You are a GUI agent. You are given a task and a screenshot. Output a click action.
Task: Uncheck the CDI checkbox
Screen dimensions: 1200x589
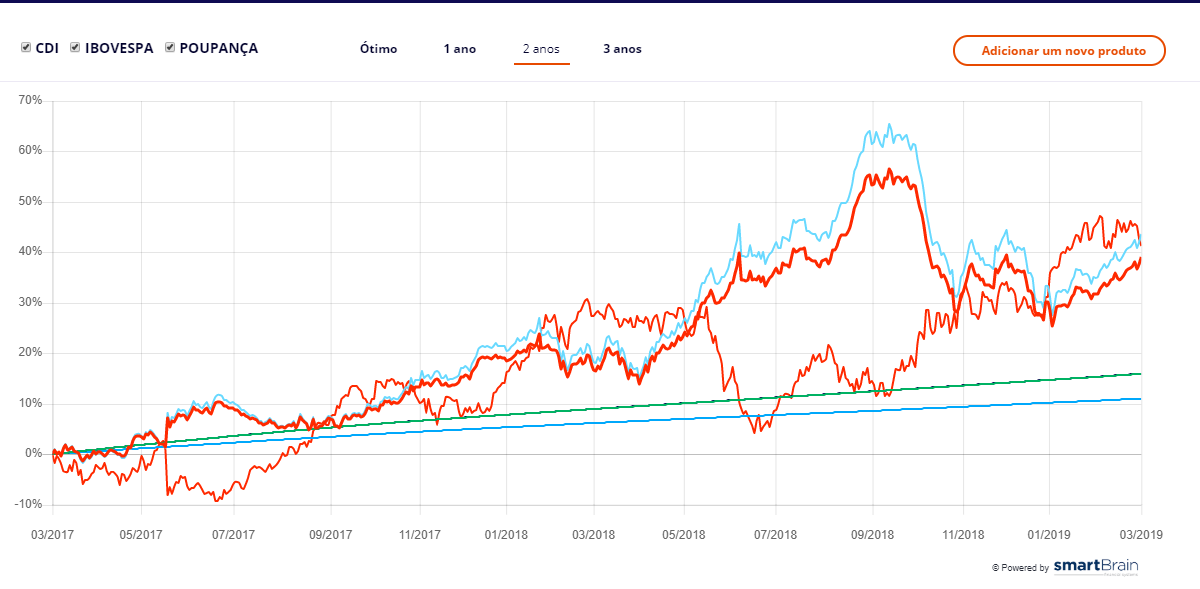coord(26,48)
